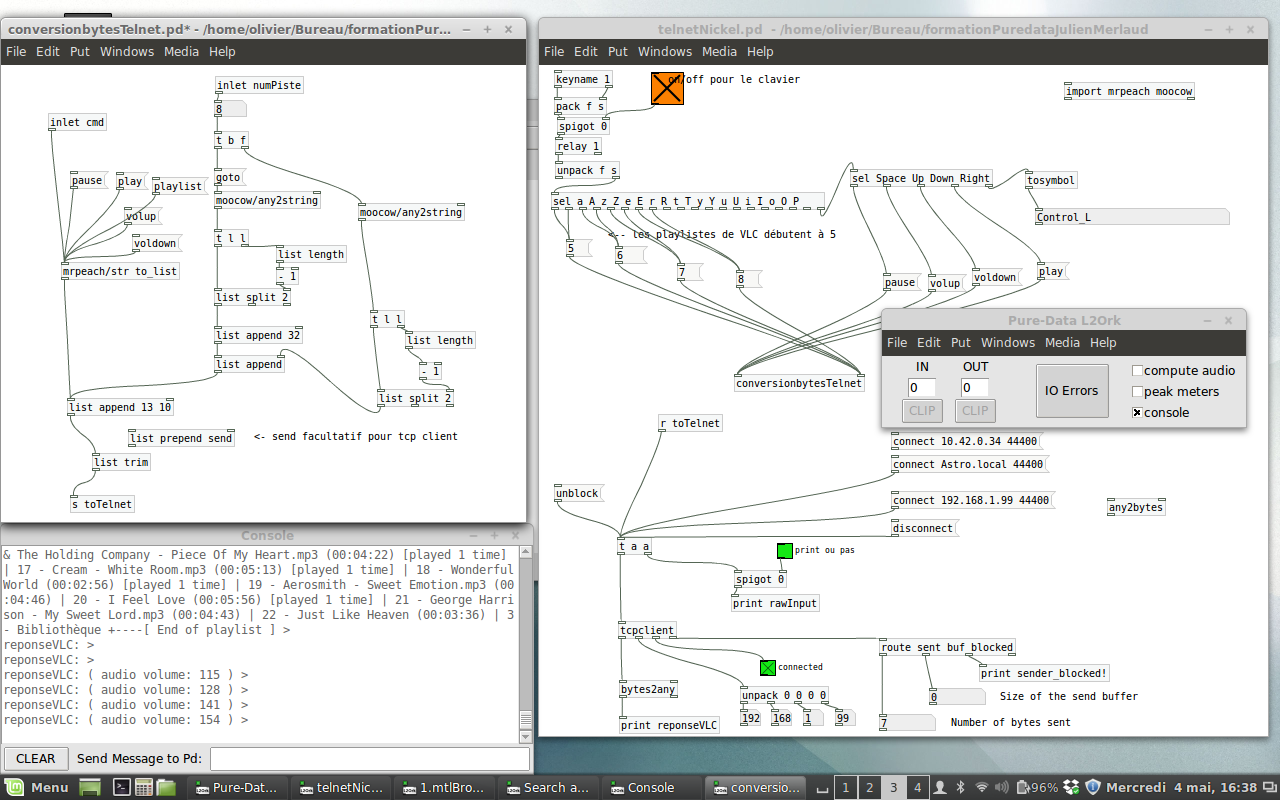Click the Dropbox tray icon
This screenshot has width=1280, height=800.
(1071, 787)
